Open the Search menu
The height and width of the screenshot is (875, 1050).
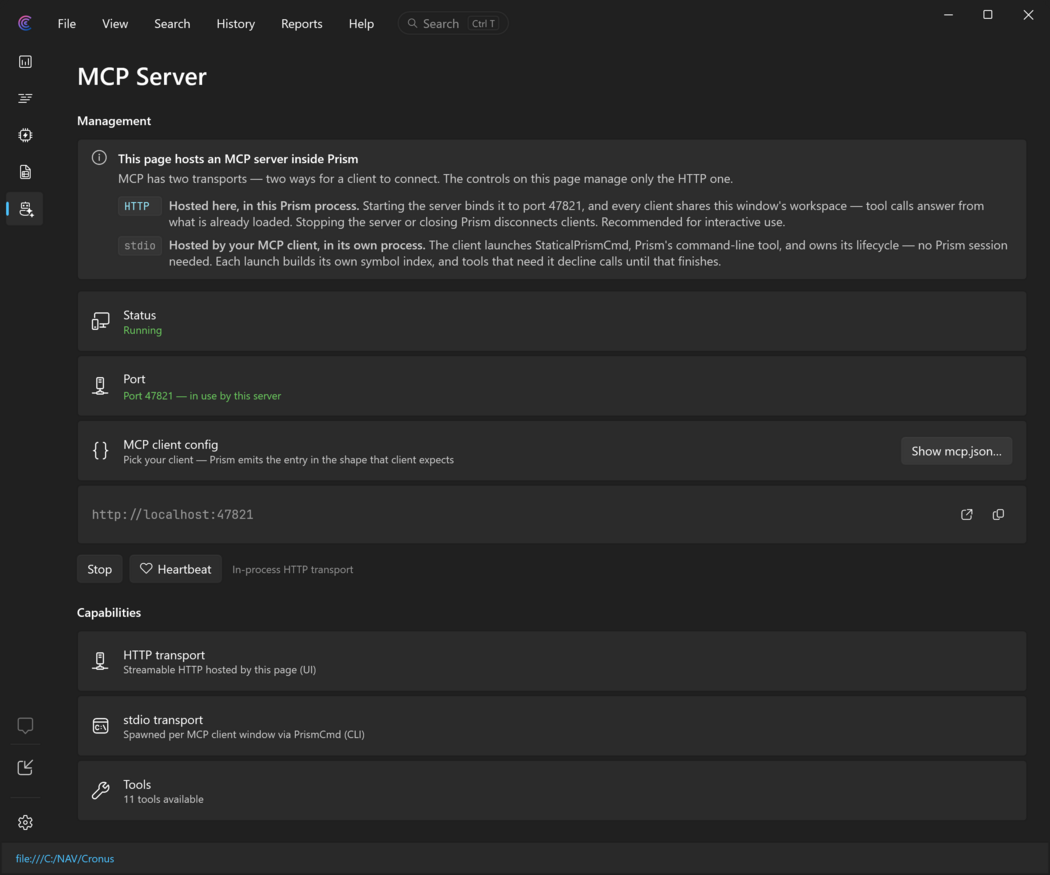[172, 23]
